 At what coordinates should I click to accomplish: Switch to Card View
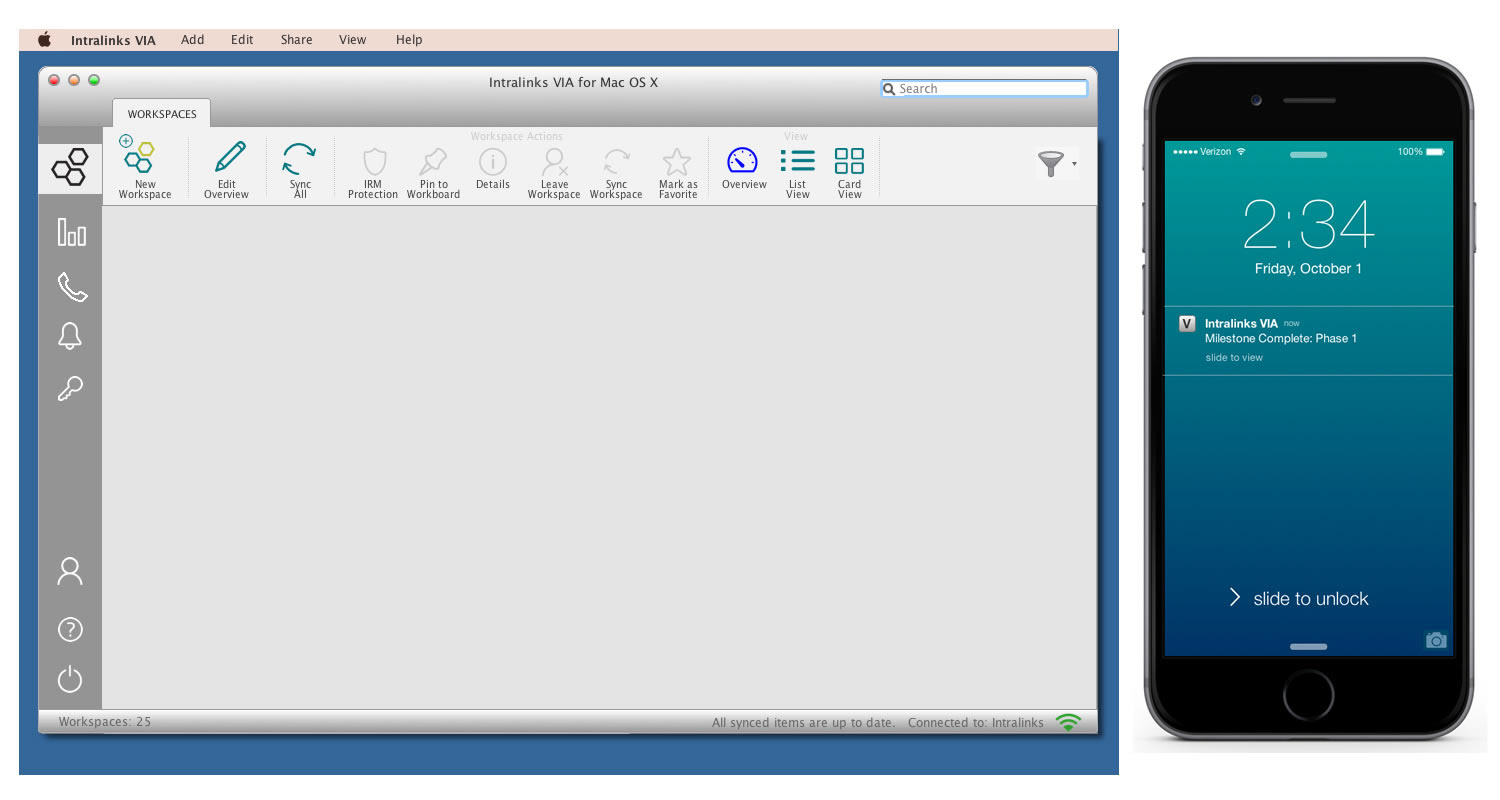[849, 172]
